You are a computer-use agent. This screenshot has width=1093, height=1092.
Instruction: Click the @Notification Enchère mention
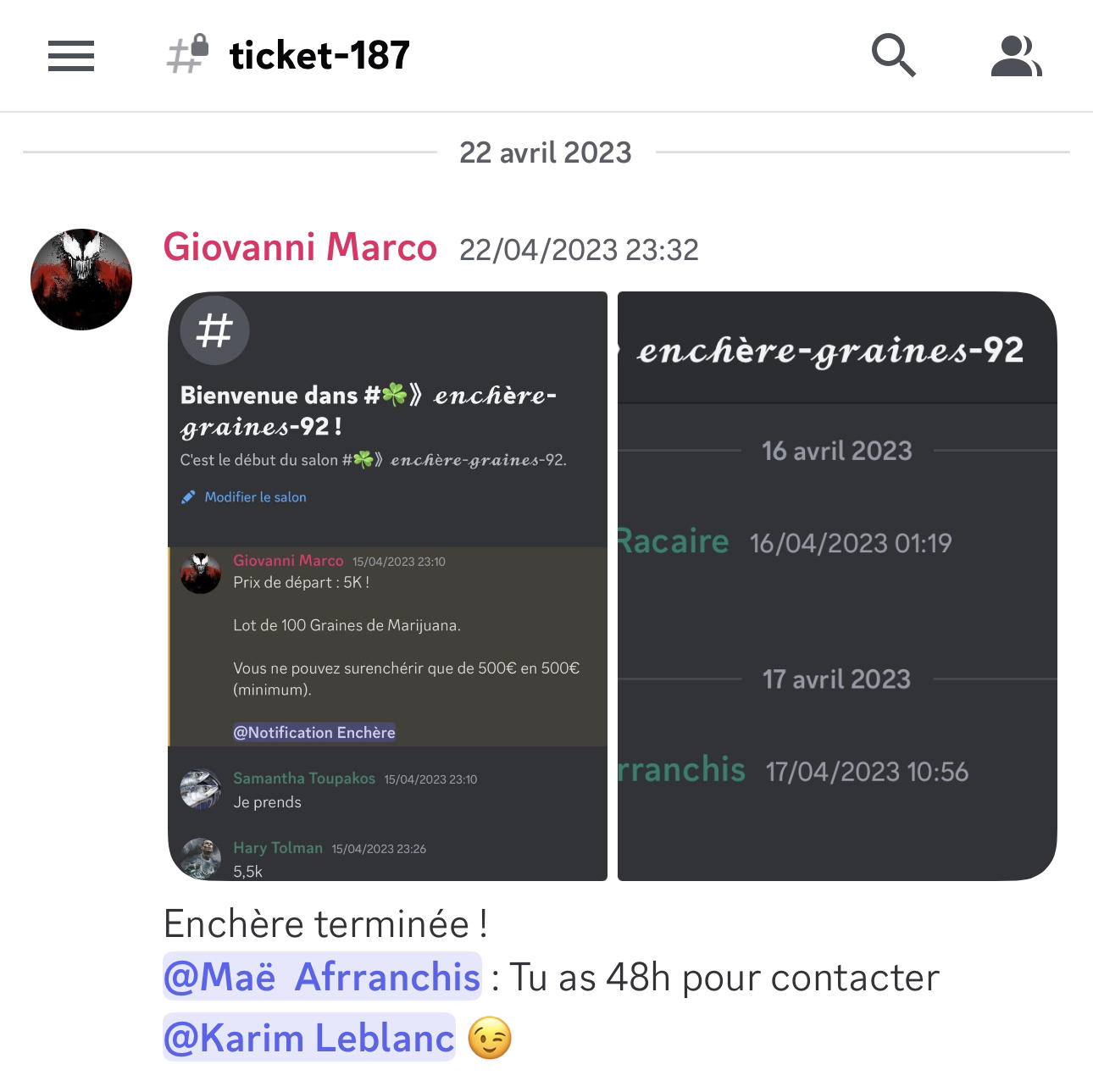click(314, 733)
